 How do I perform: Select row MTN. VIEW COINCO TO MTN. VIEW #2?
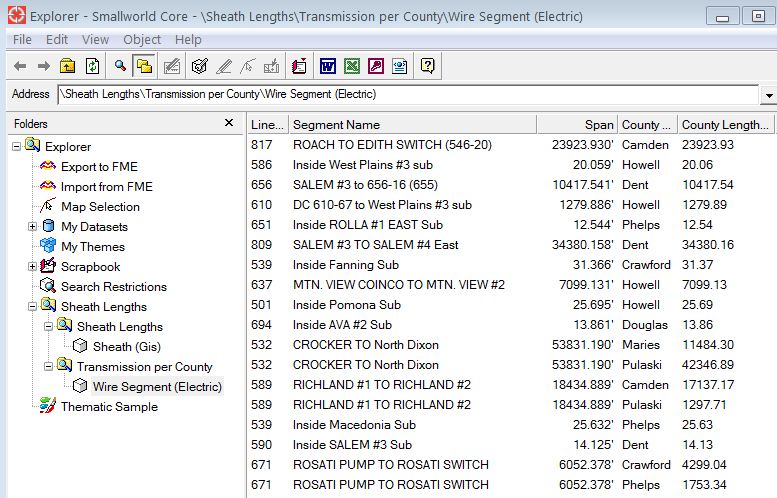(511, 285)
